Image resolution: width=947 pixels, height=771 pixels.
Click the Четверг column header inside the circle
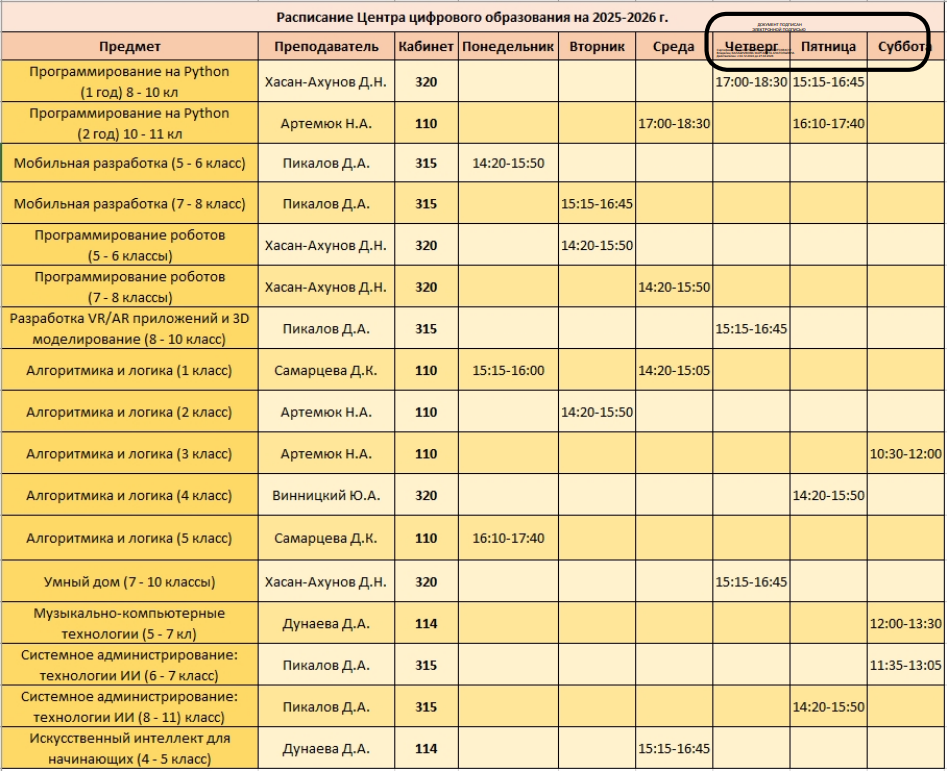(x=749, y=45)
